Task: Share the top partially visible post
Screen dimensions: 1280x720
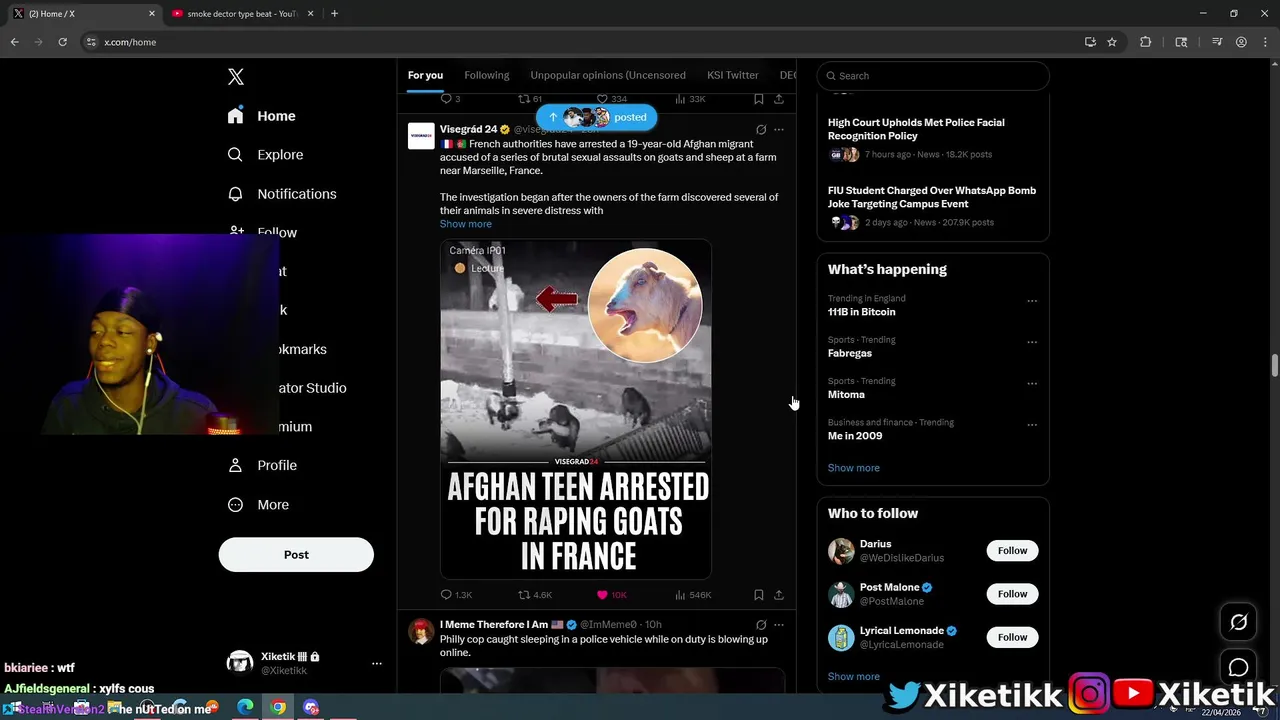Action: [779, 99]
